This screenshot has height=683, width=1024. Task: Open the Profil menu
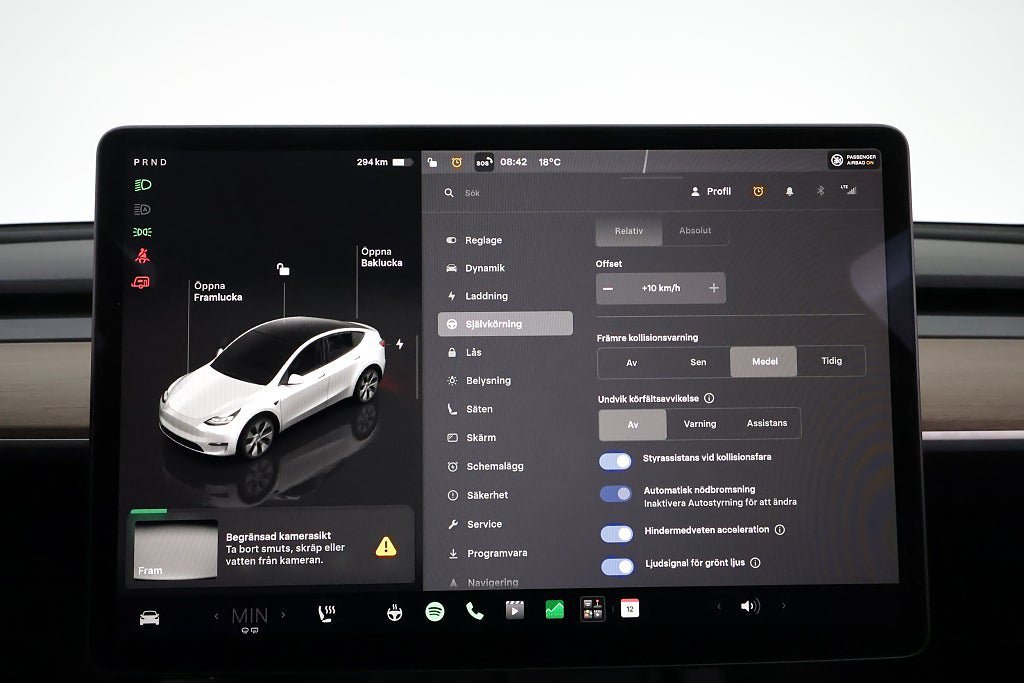pyautogui.click(x=711, y=191)
